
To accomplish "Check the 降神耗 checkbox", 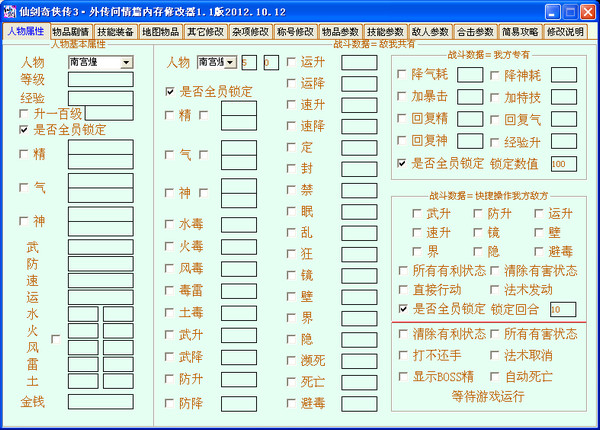I will click(x=494, y=75).
